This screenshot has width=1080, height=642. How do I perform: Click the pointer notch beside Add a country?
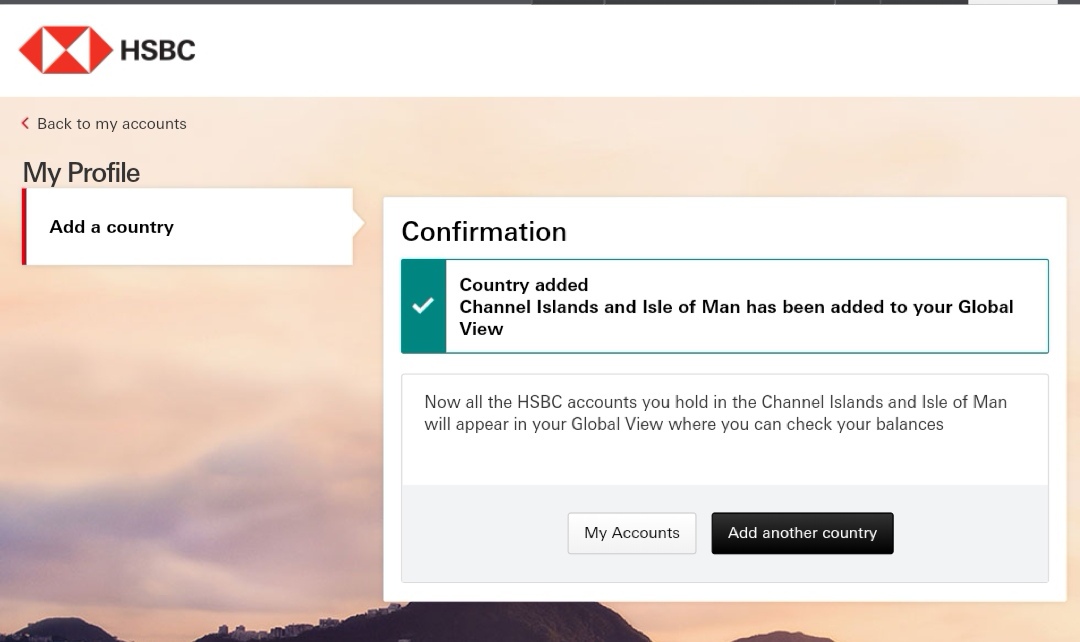pyautogui.click(x=359, y=226)
